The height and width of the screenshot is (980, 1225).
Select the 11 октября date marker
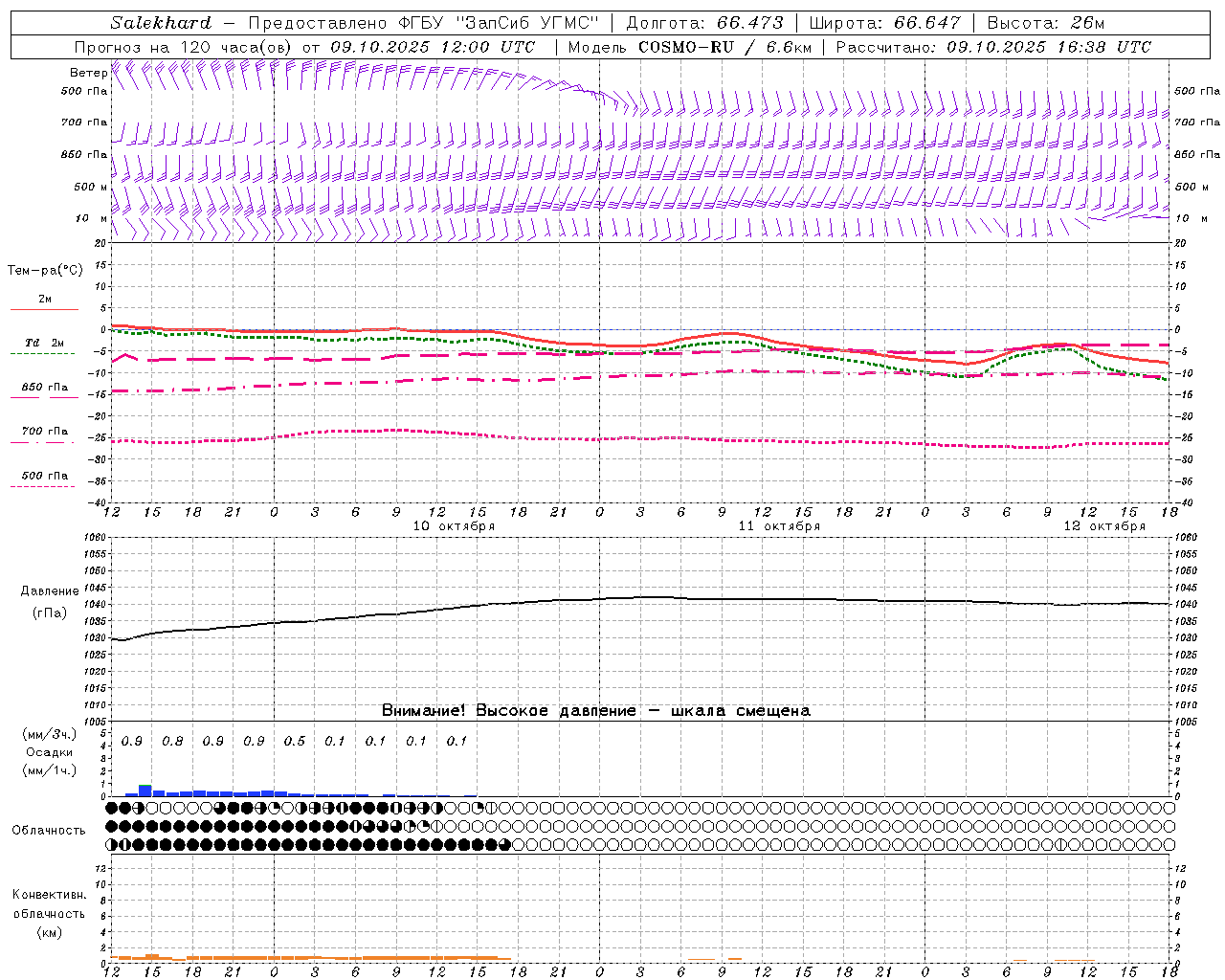(x=779, y=526)
